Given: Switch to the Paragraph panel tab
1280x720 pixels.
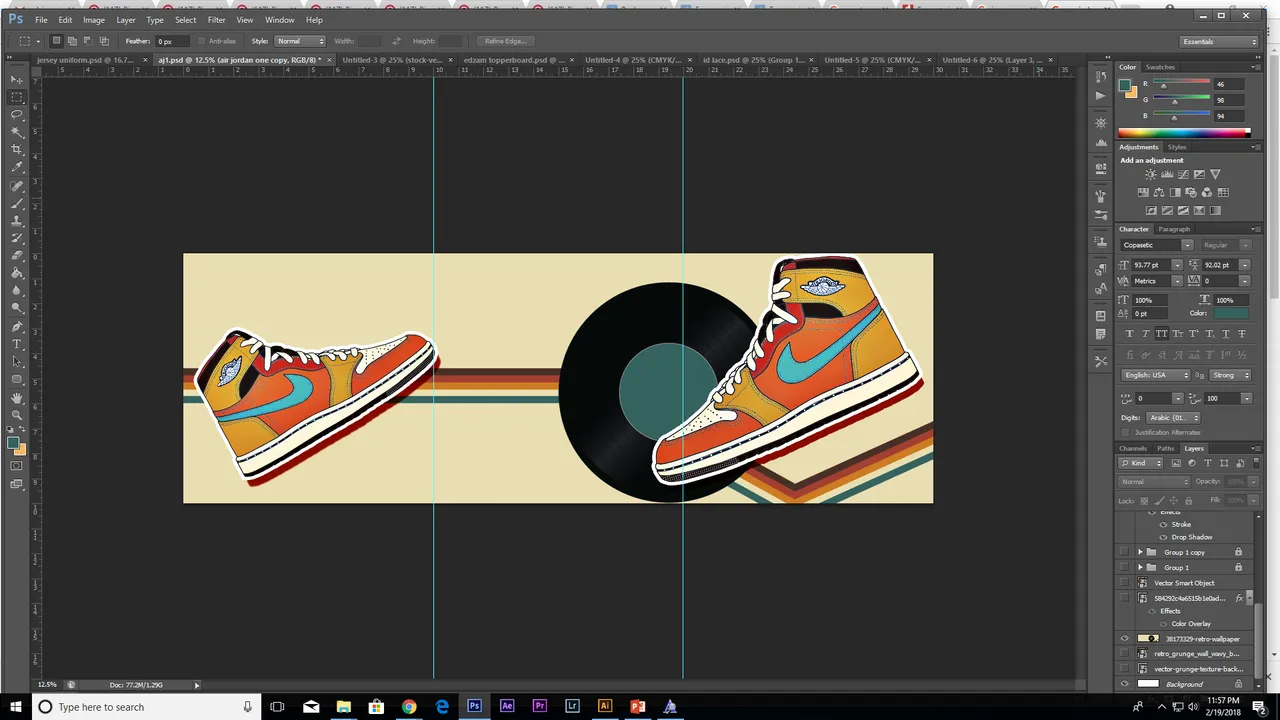Looking at the screenshot, I should [x=1174, y=229].
